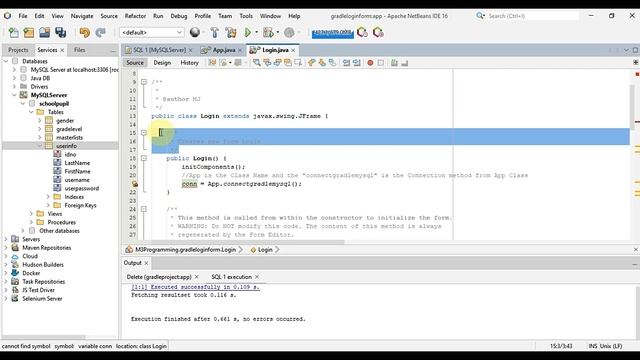Toggle Bookmark icon in editor toolbar
The height and width of the screenshot is (360, 640).
(333, 63)
